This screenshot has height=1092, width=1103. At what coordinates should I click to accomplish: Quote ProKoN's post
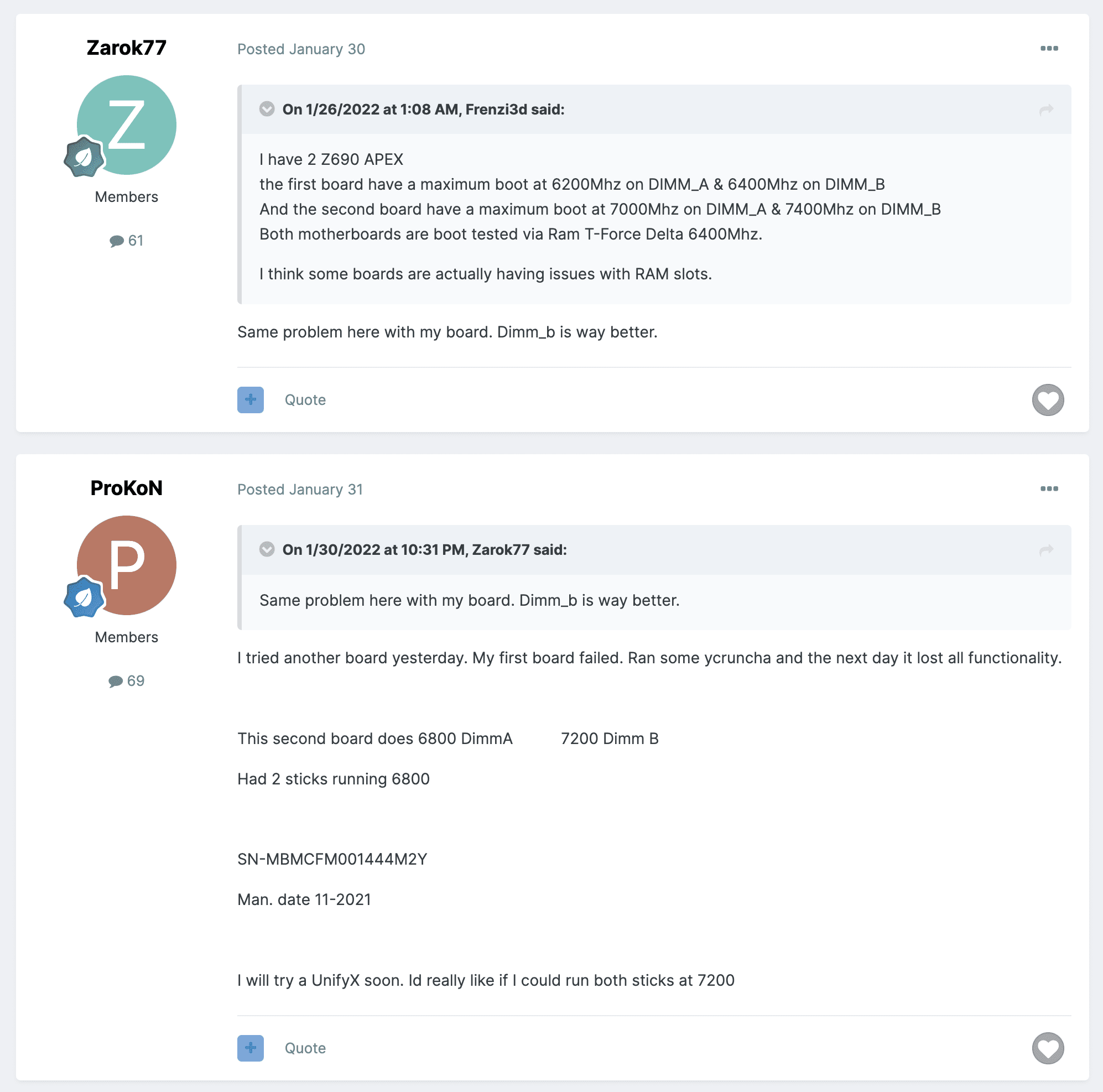305,1048
